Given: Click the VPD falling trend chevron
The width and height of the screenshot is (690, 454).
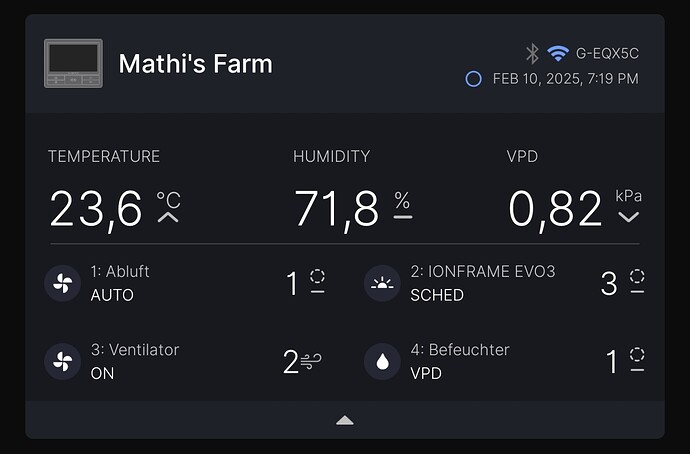Looking at the screenshot, I should coord(628,217).
